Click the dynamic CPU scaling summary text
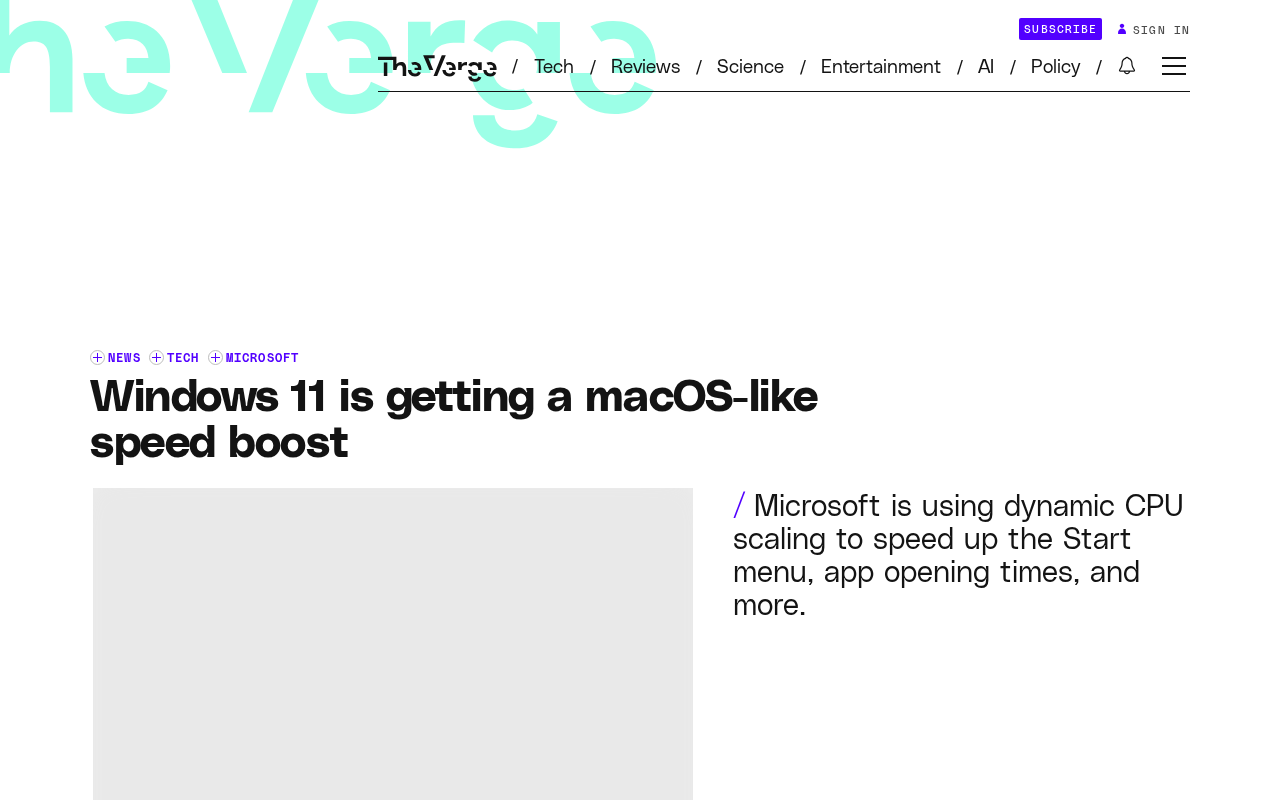 point(958,555)
